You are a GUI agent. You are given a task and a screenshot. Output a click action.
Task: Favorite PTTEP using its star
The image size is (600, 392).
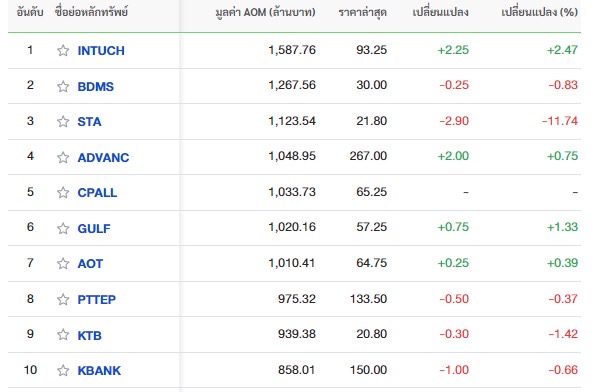pyautogui.click(x=63, y=299)
